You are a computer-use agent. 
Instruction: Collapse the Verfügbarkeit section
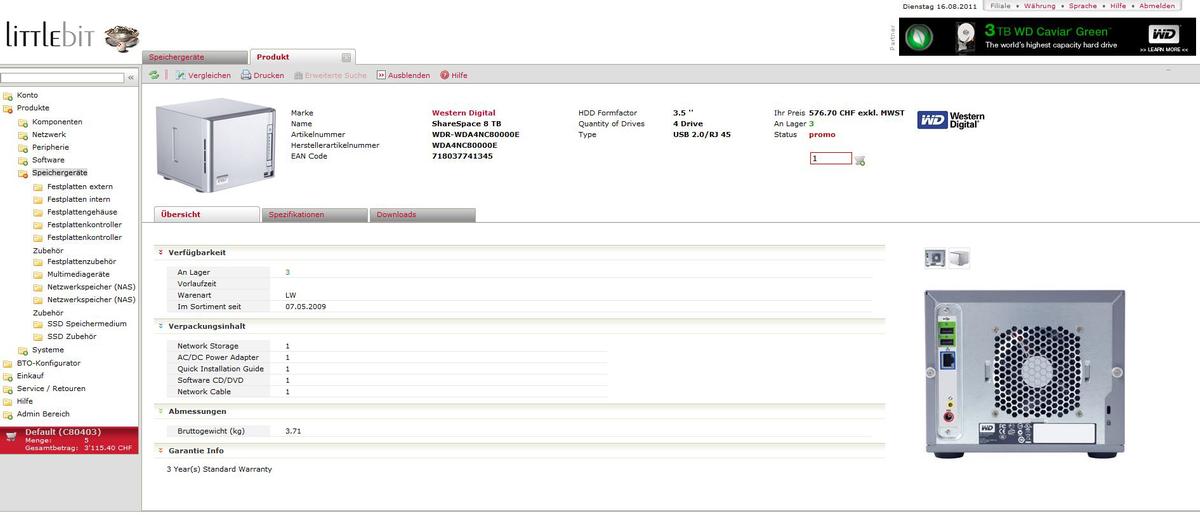[160, 252]
